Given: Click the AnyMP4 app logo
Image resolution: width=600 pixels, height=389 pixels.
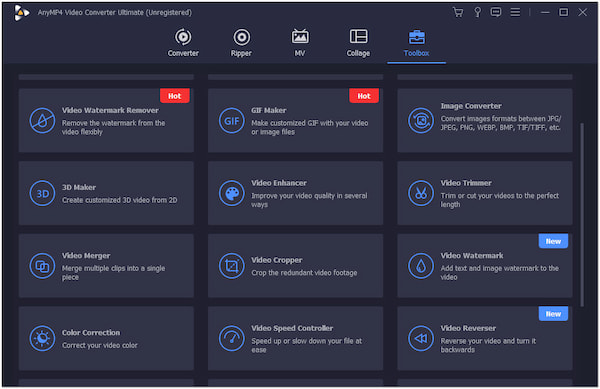Looking at the screenshot, I should click(x=21, y=13).
